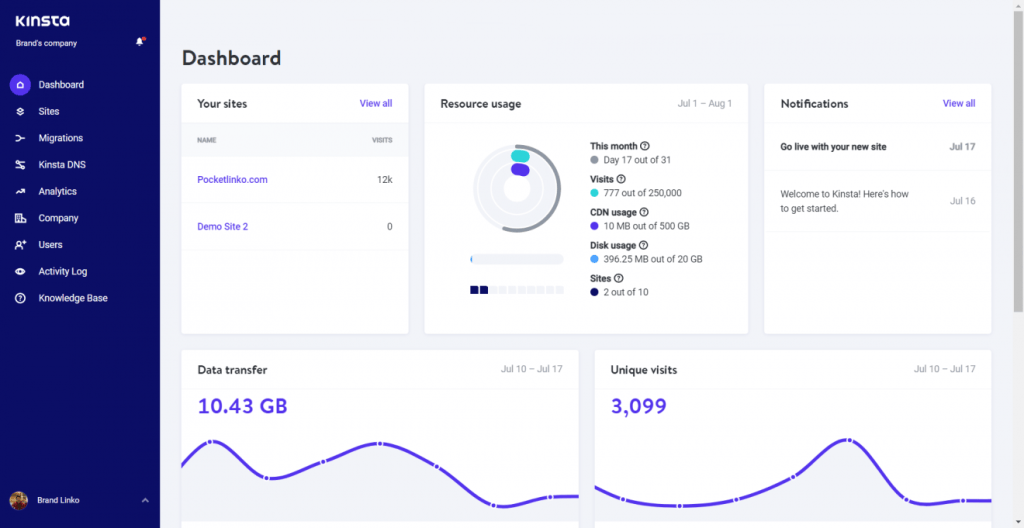This screenshot has height=528, width=1024.
Task: Click the 3,099 unique visits value
Action: point(639,406)
